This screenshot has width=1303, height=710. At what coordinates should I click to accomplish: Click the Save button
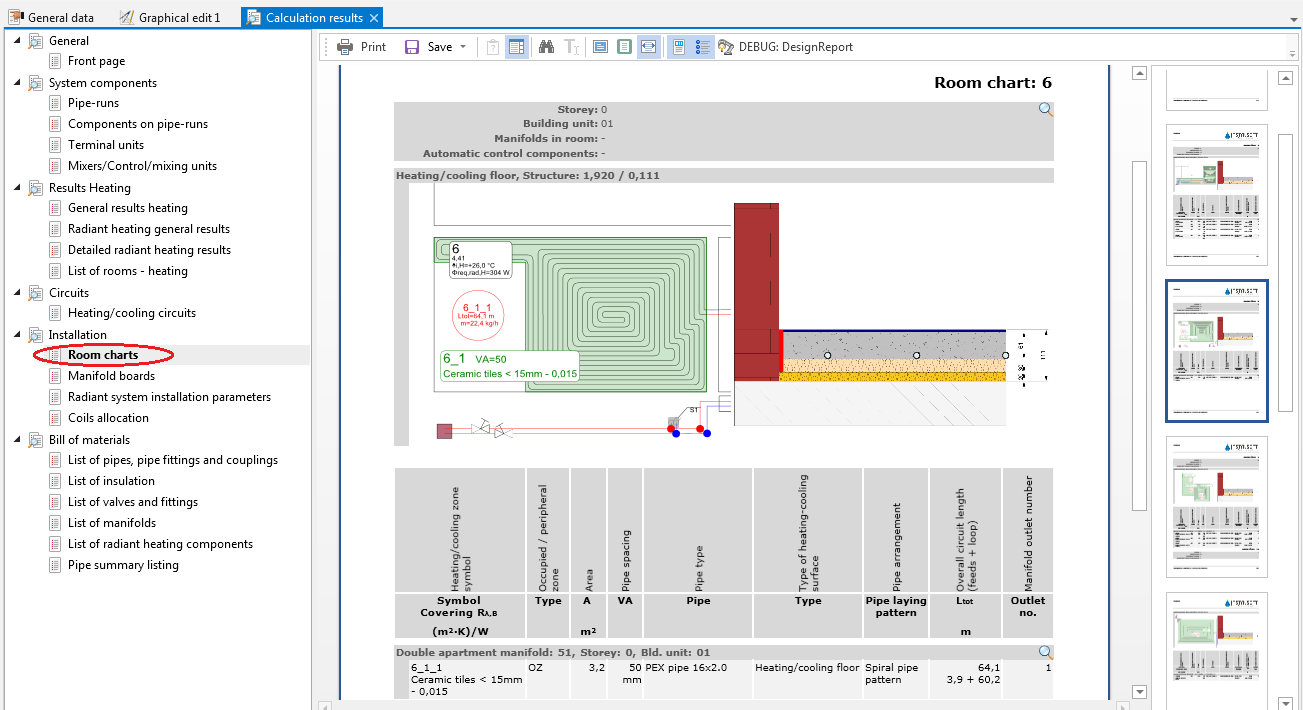coord(428,47)
